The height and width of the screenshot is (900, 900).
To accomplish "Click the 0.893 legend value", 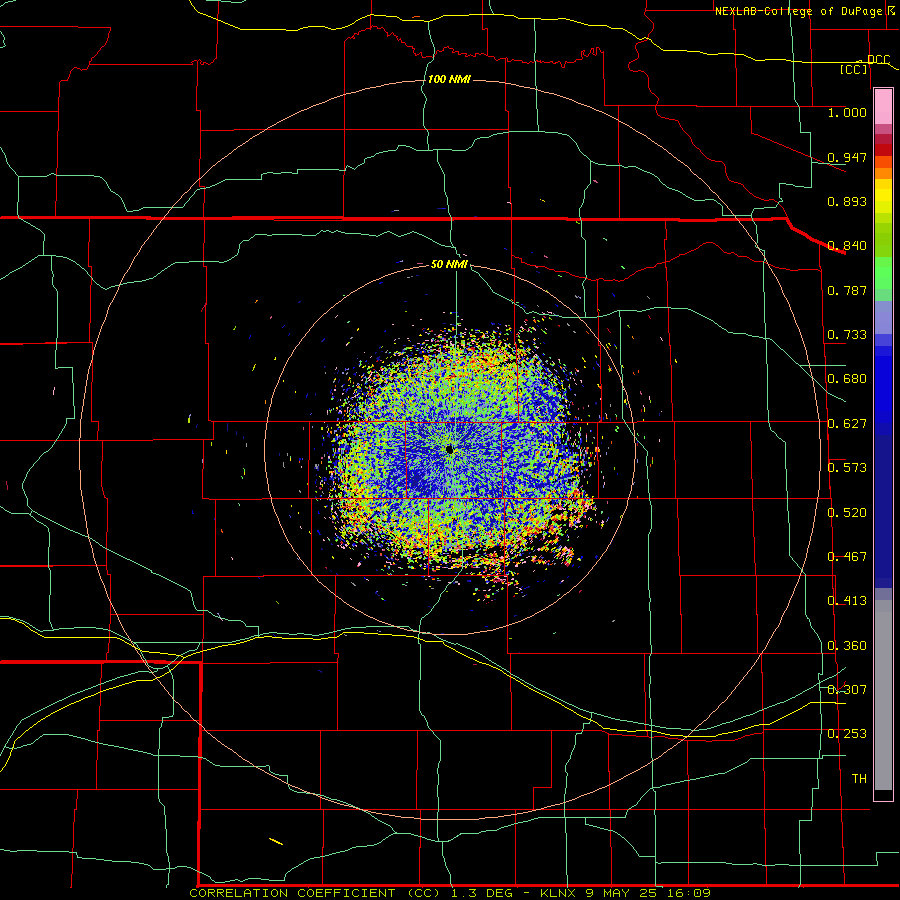I will point(847,201).
